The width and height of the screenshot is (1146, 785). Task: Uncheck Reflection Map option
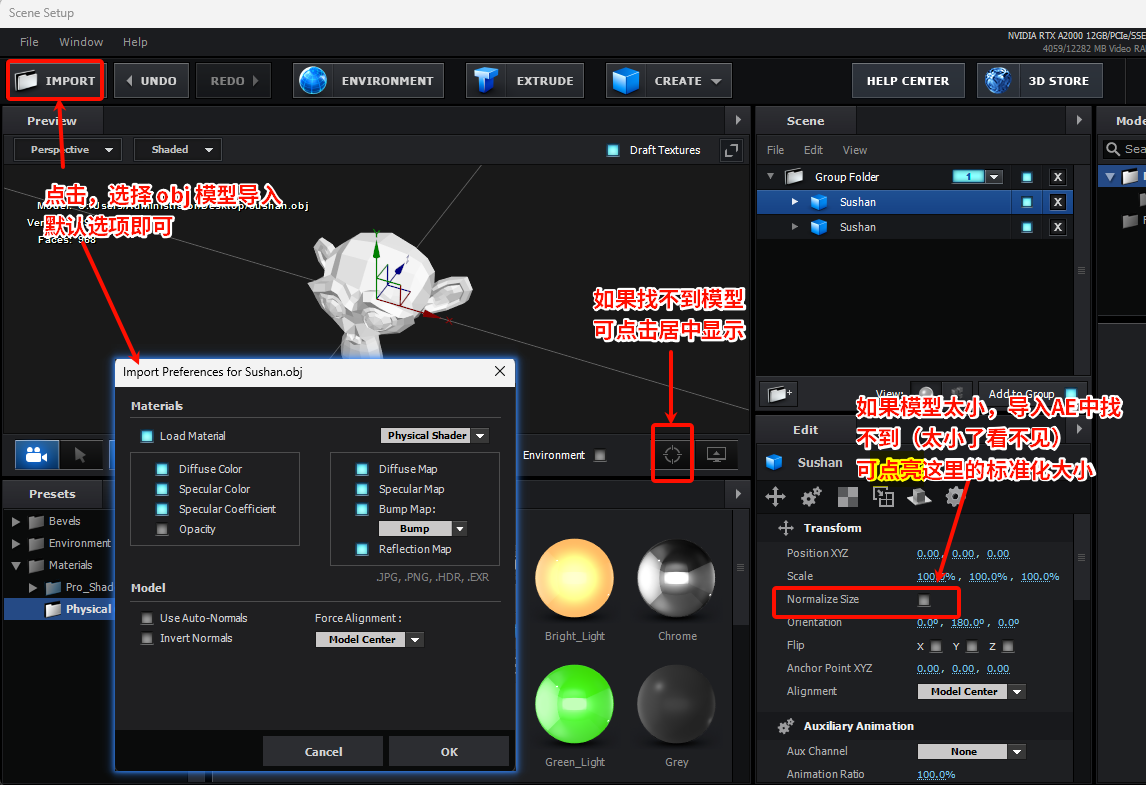[362, 549]
